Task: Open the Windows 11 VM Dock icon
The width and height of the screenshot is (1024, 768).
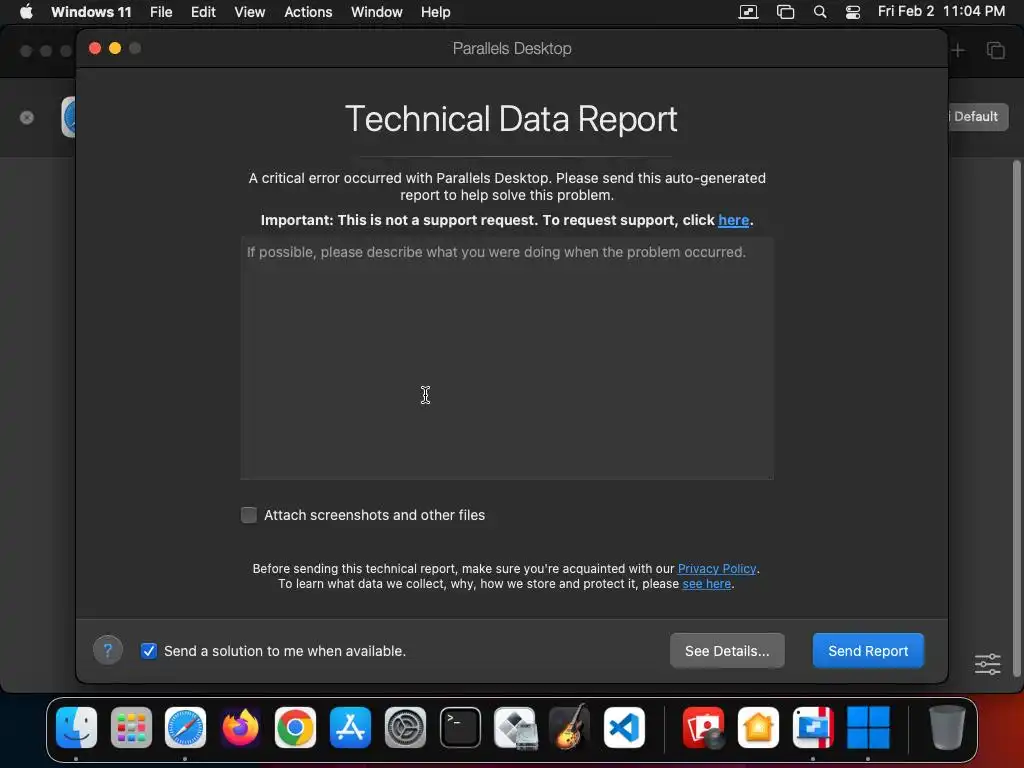Action: click(868, 728)
